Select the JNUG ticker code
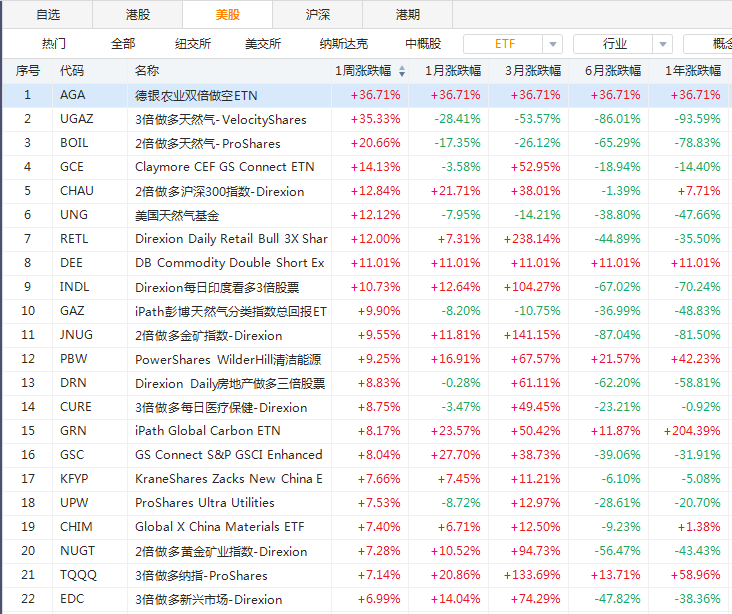Viewport: 732px width, 614px height. (76, 334)
